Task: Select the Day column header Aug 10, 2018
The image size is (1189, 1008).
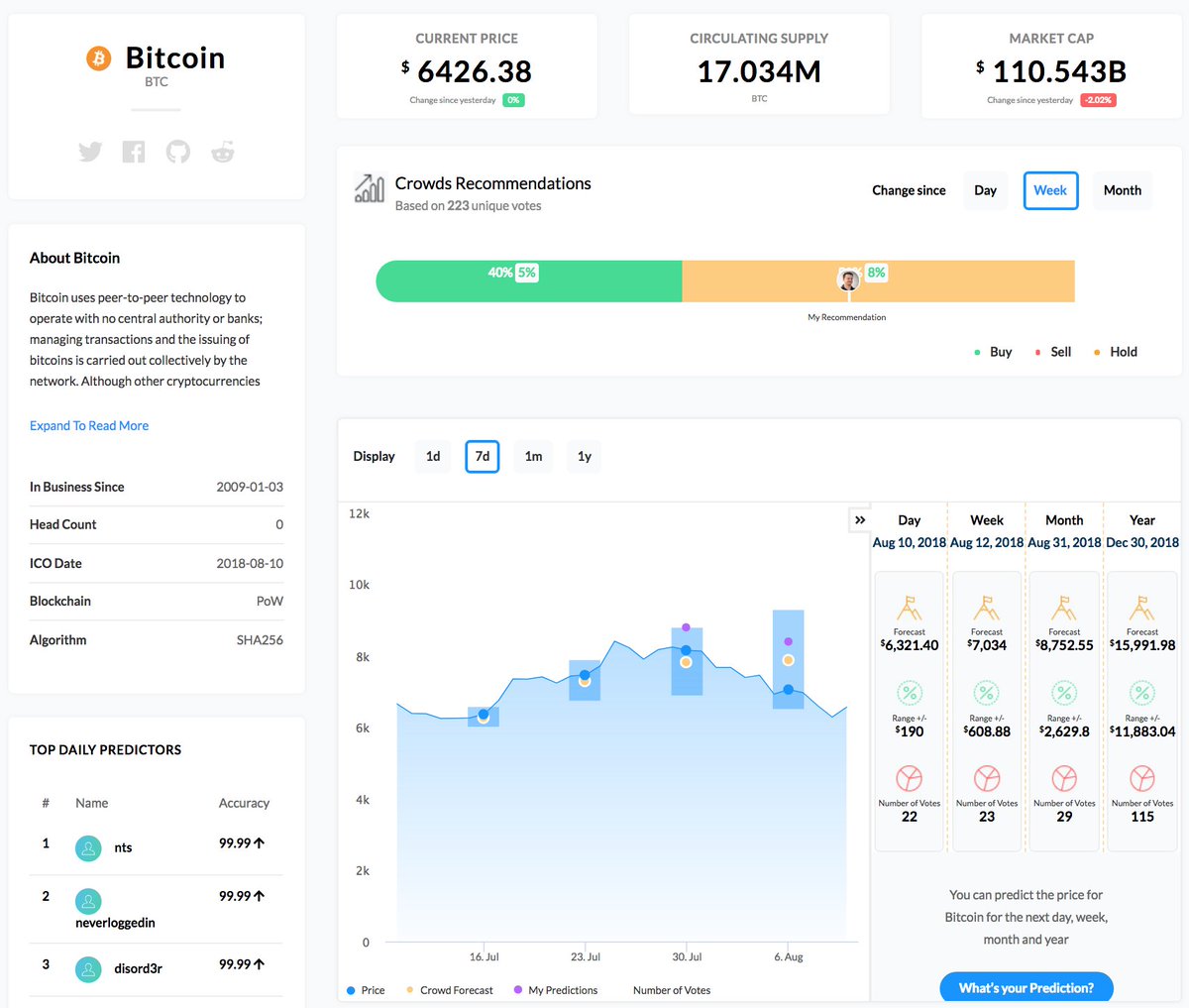Action: coord(910,542)
